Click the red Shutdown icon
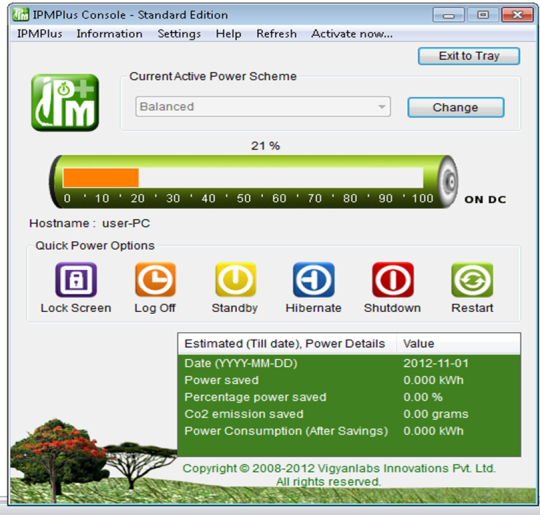The width and height of the screenshot is (540, 515). click(x=393, y=279)
